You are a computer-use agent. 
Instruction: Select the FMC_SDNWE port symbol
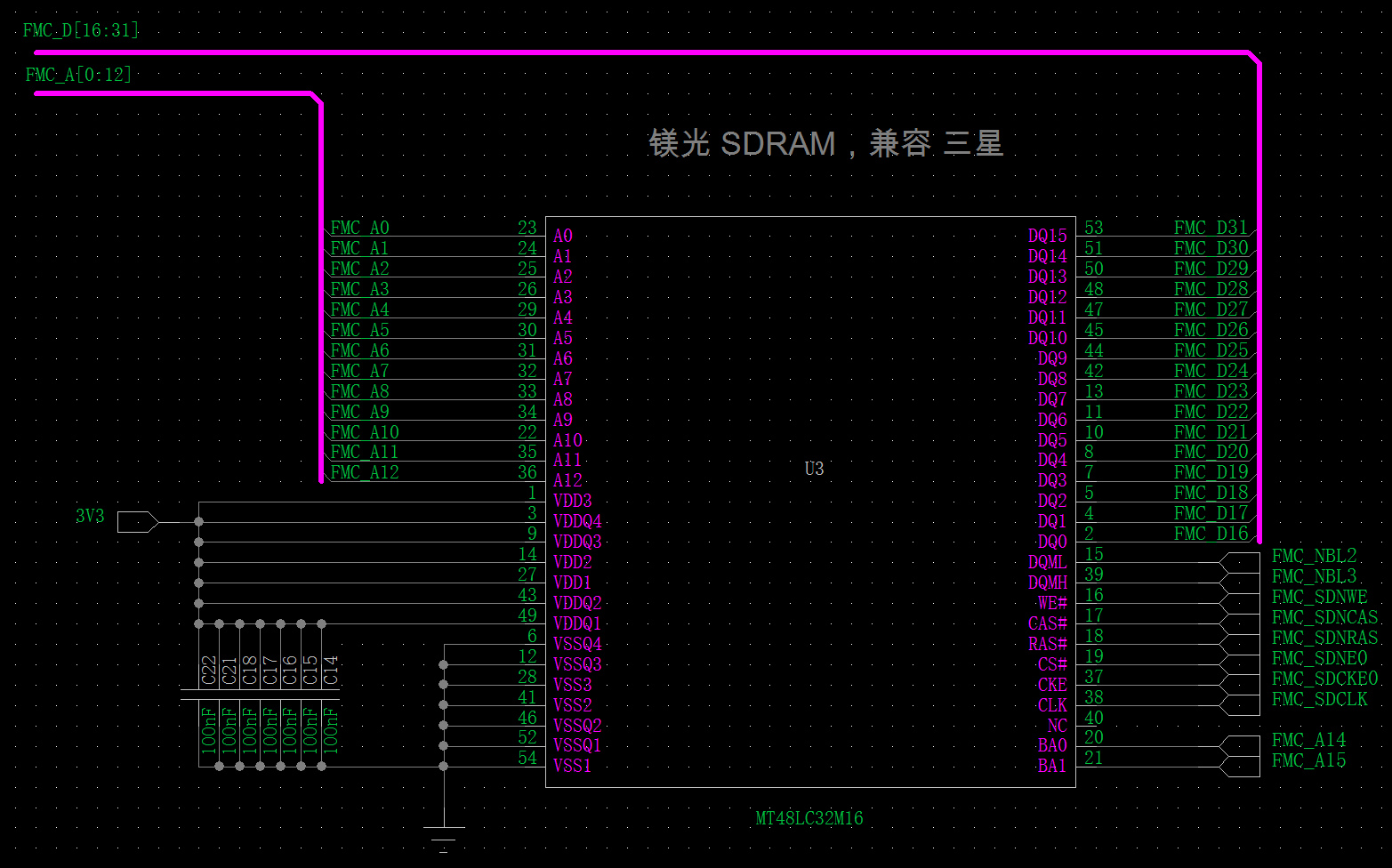(x=1240, y=604)
